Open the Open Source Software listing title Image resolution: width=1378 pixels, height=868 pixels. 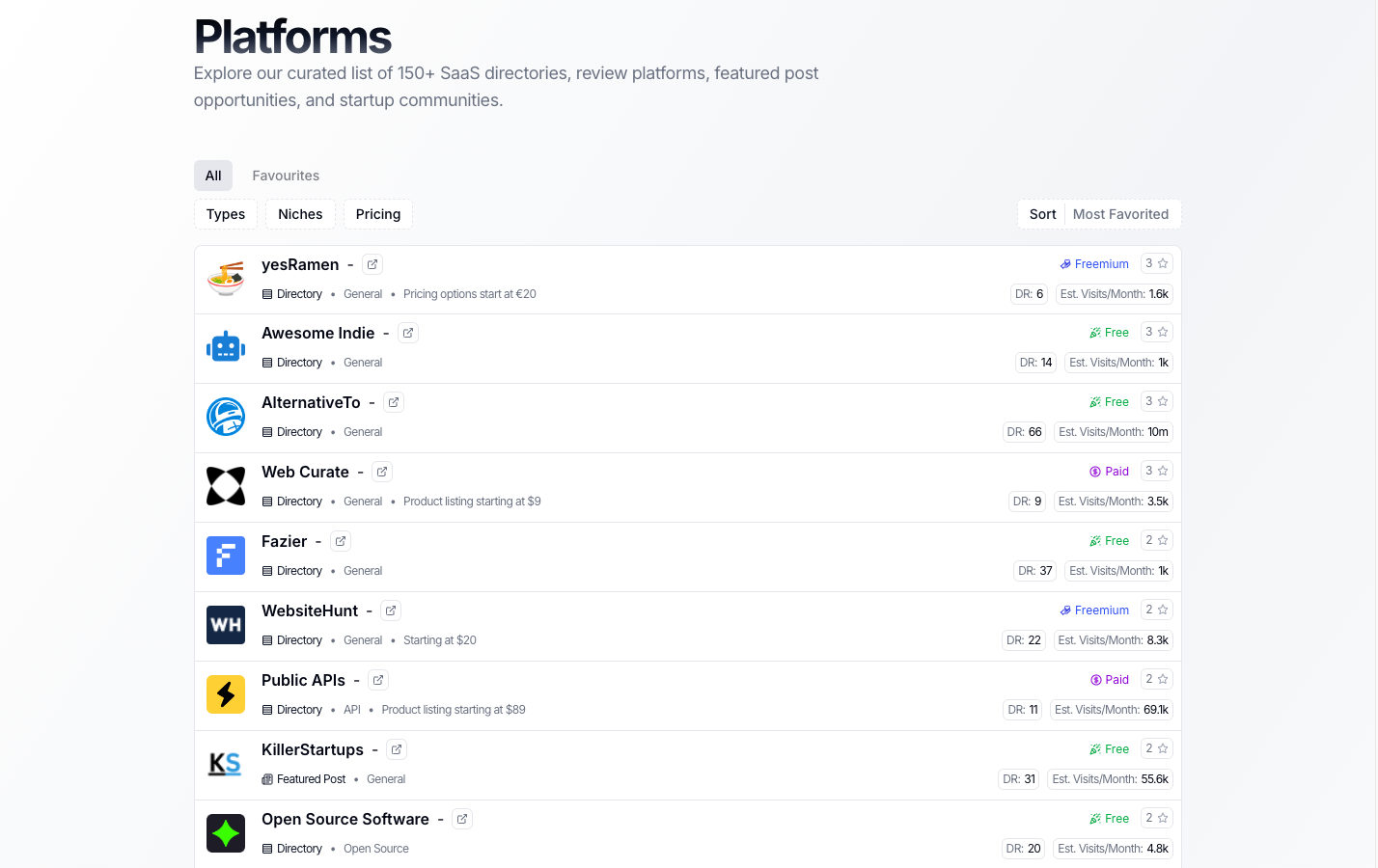click(x=345, y=819)
